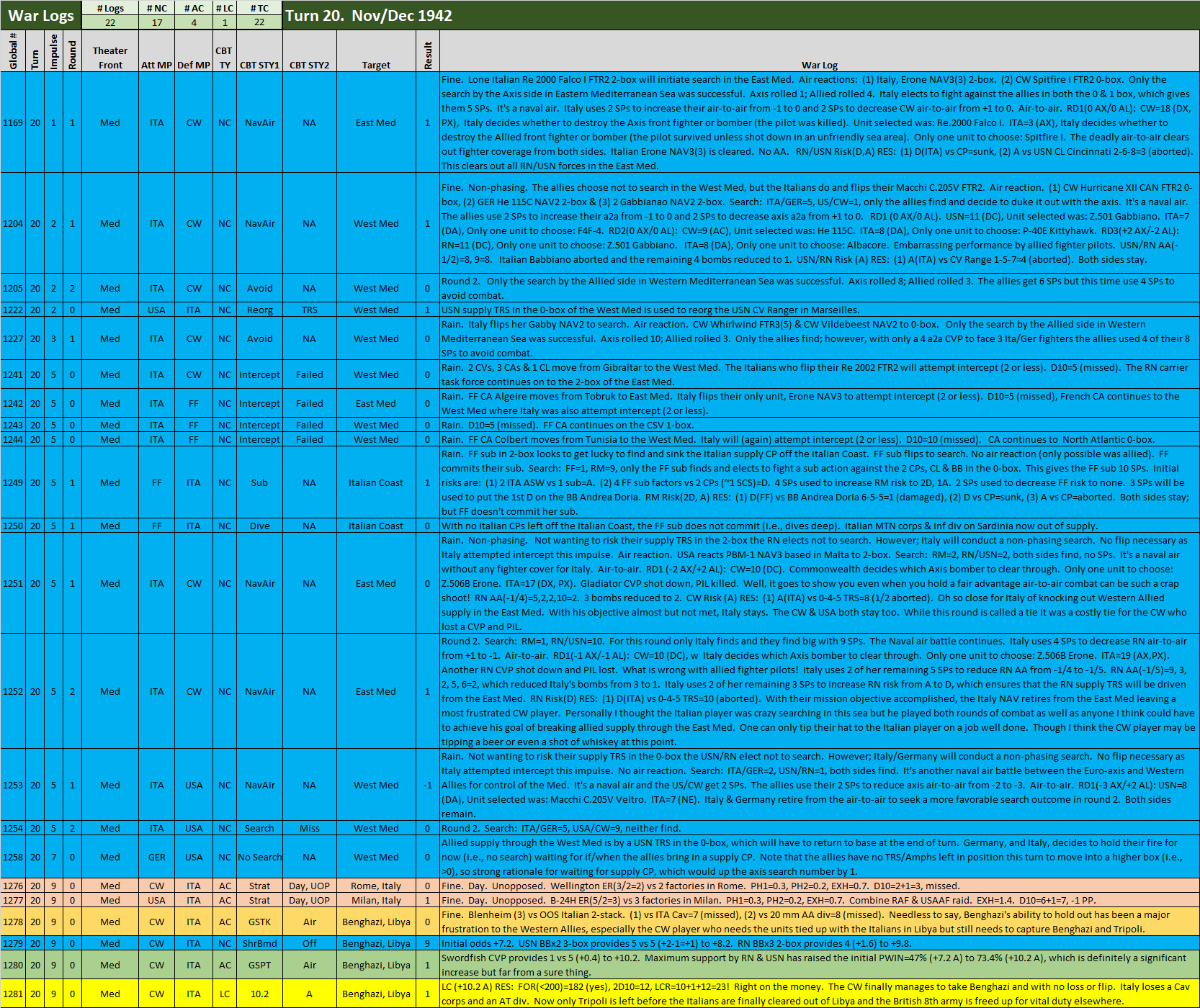
Task: Click the war log entry mentioning "Wellington ER(3/2=2)"
Action: click(820, 886)
